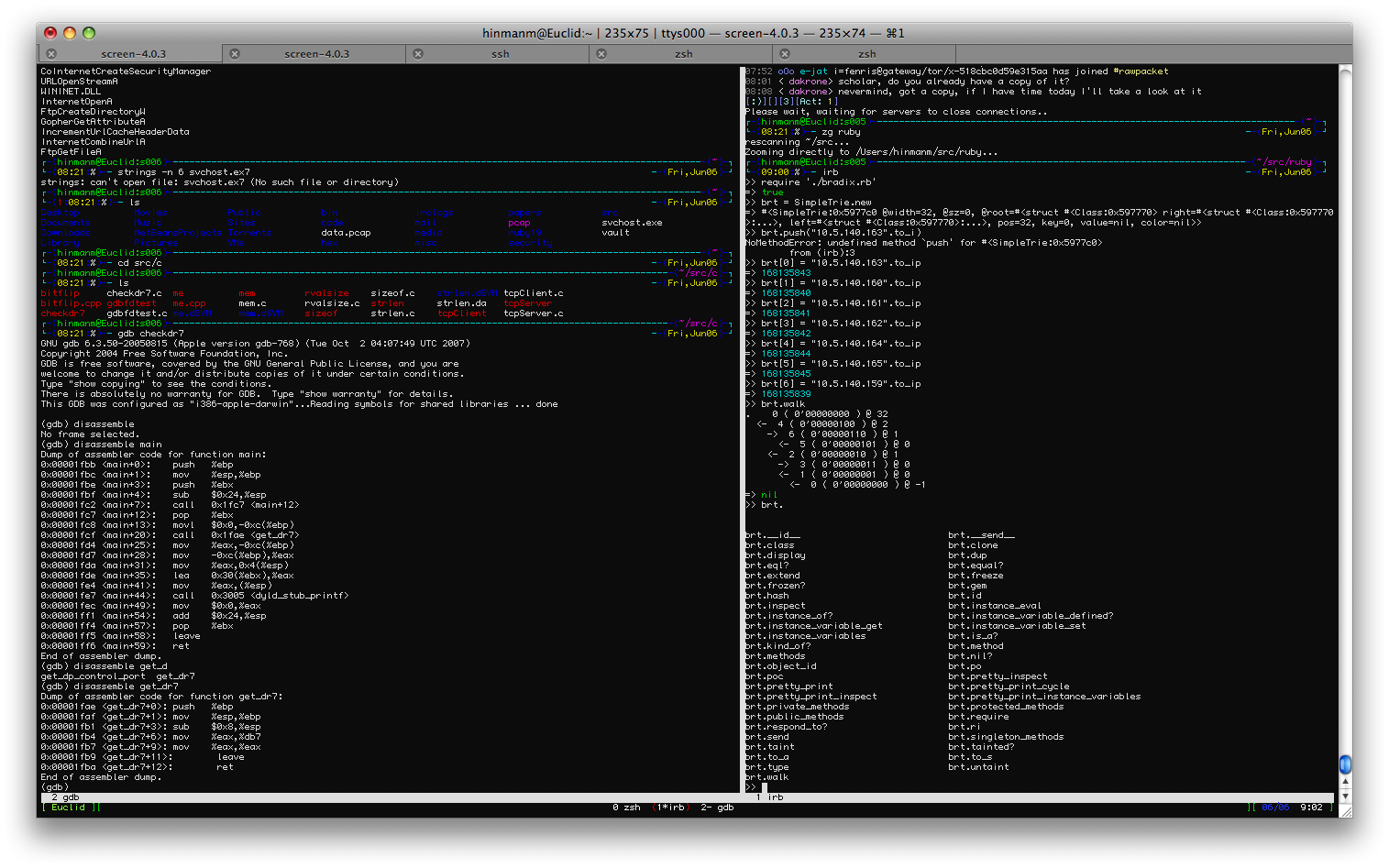The height and width of the screenshot is (868, 1389).
Task: Switch to the ssh tab
Action: click(500, 54)
